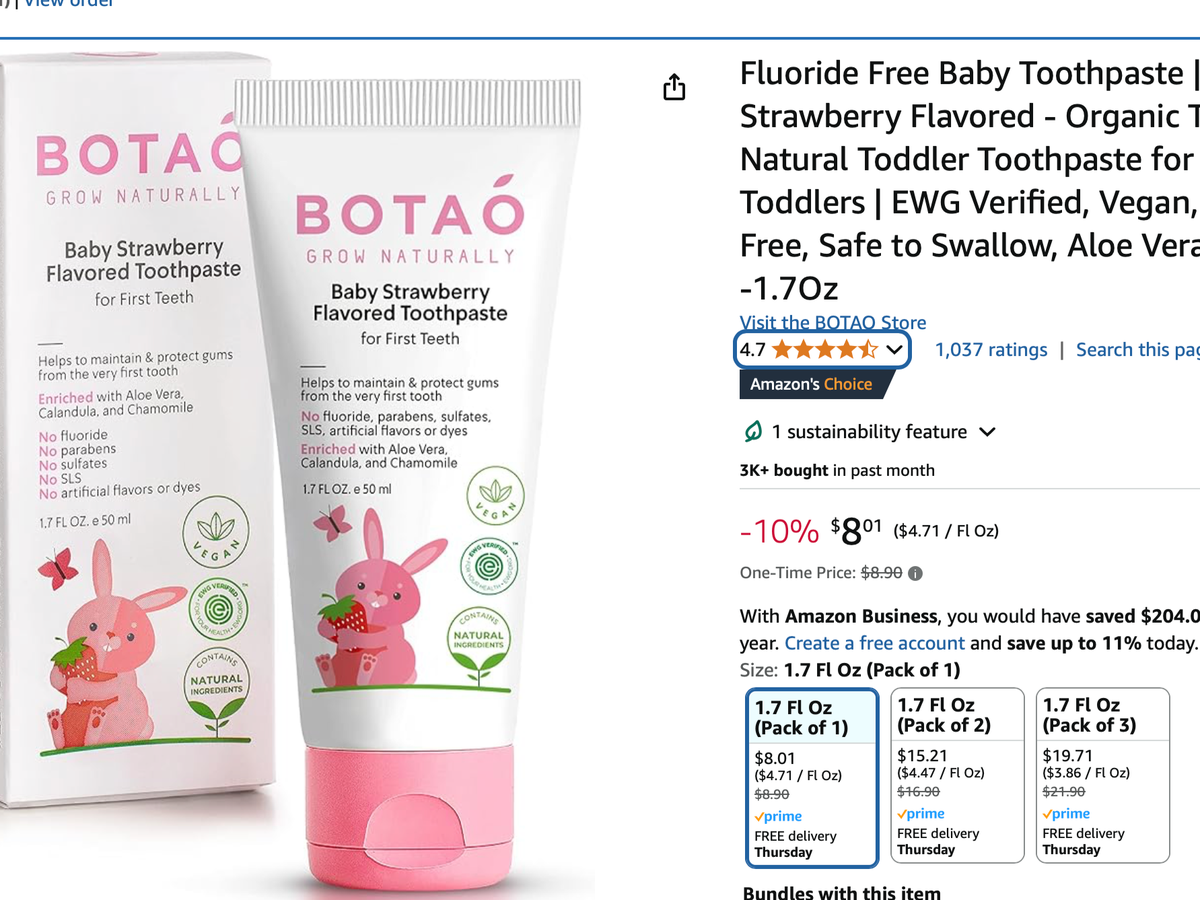Image resolution: width=1200 pixels, height=900 pixels.
Task: Click the Search this page link
Action: point(1138,350)
